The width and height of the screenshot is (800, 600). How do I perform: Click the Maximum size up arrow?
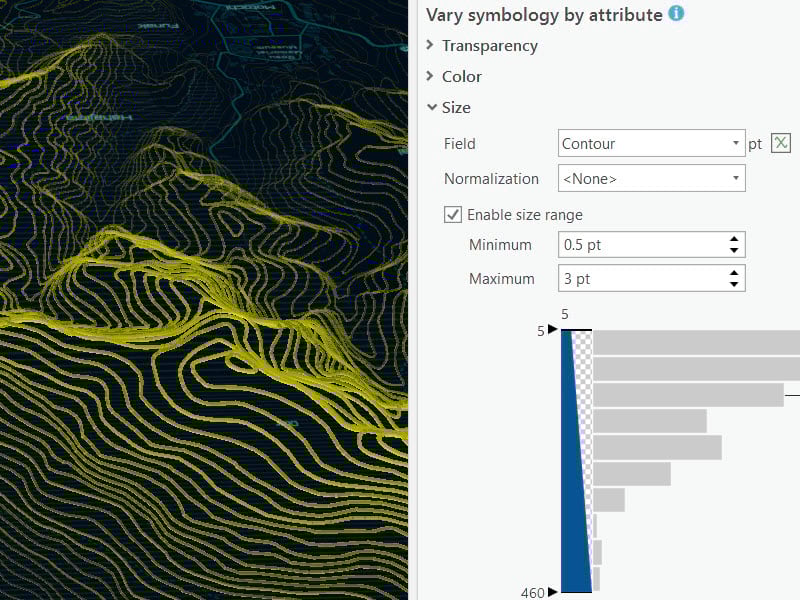tap(735, 273)
